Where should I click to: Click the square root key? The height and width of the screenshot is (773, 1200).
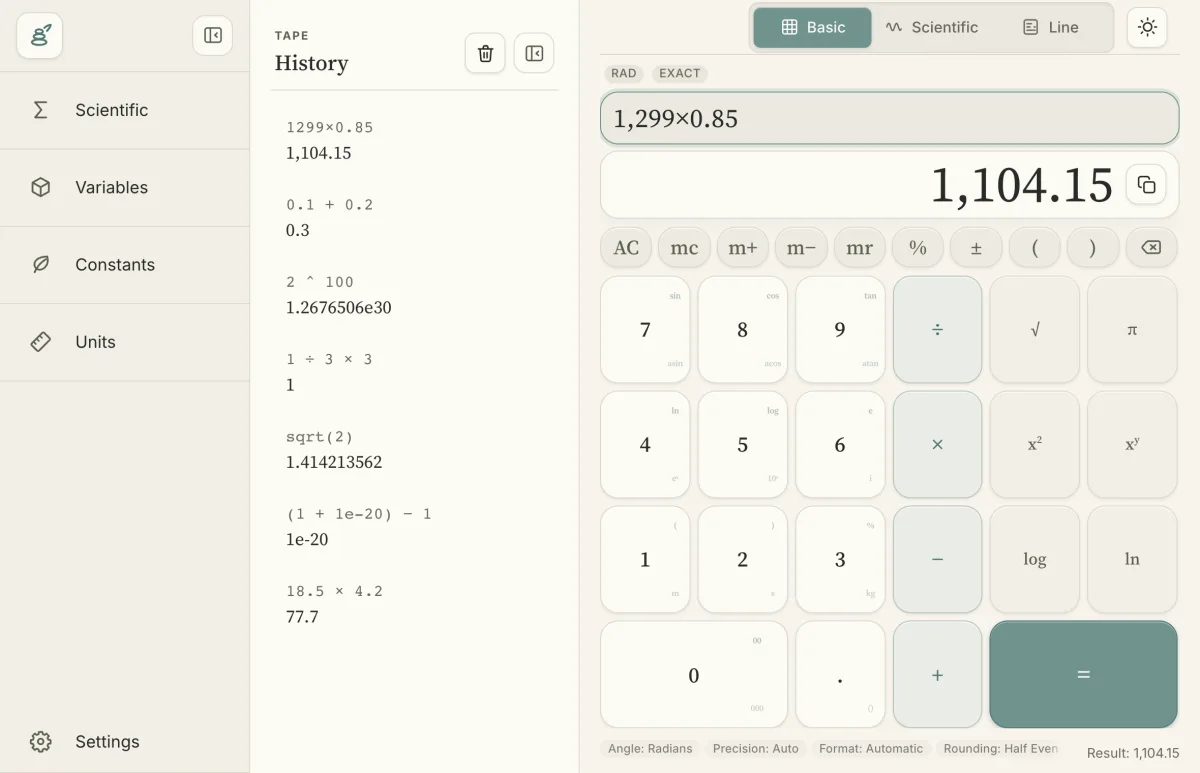point(1035,329)
